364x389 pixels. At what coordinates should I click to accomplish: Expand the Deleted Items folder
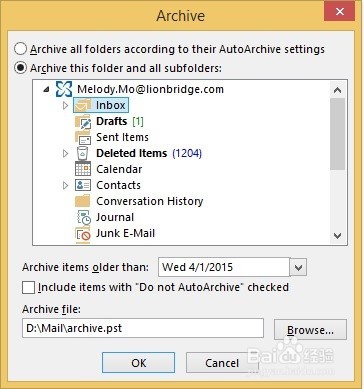click(65, 153)
